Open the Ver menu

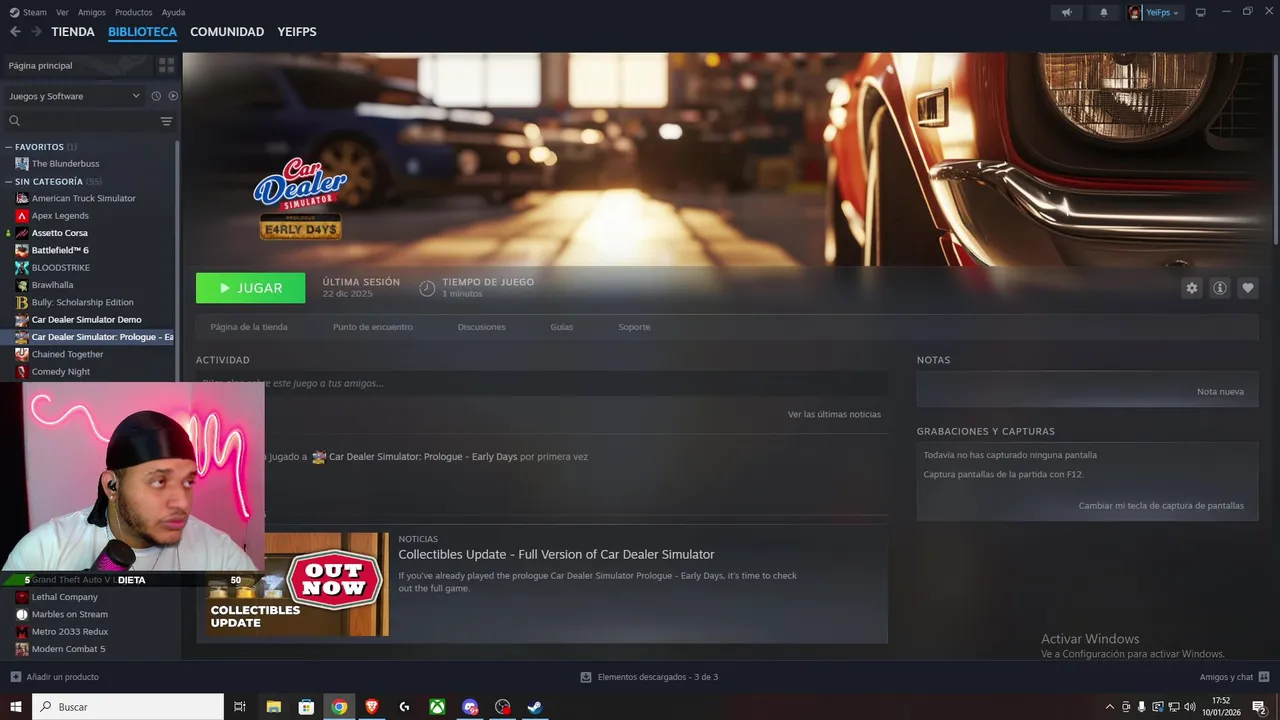coord(63,12)
